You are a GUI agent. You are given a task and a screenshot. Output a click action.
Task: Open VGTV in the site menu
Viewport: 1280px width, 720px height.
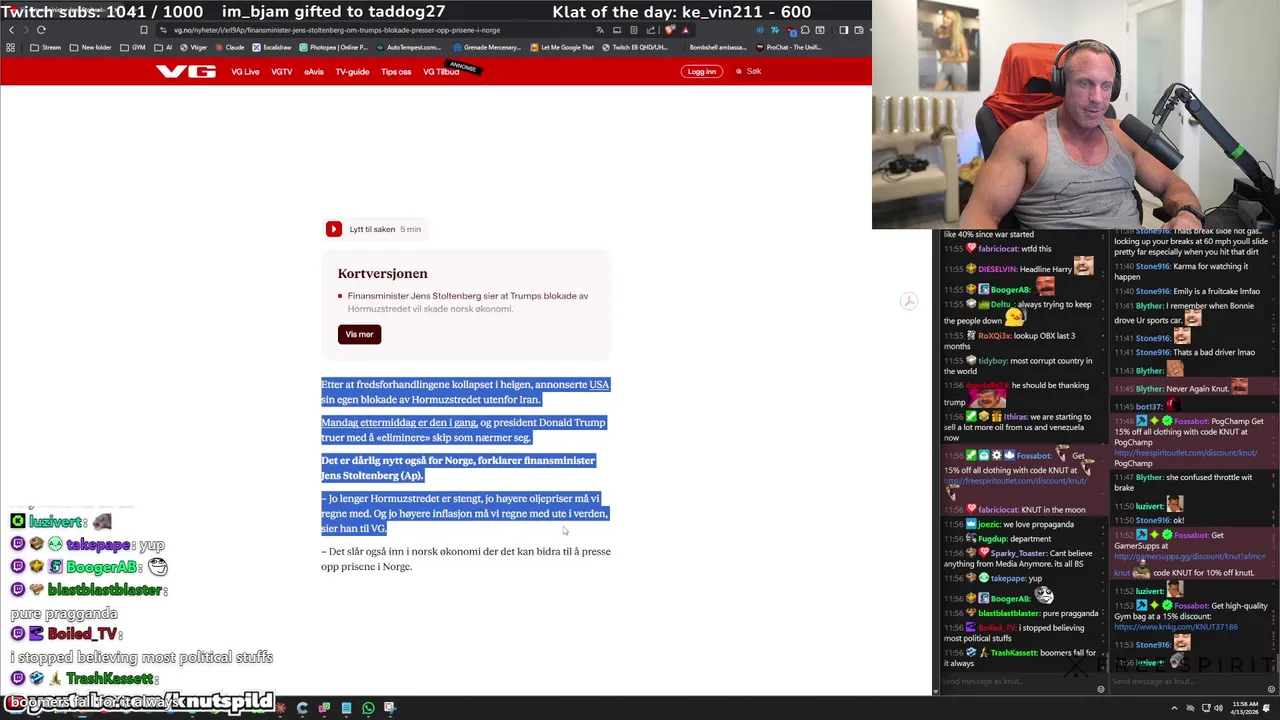click(x=281, y=72)
